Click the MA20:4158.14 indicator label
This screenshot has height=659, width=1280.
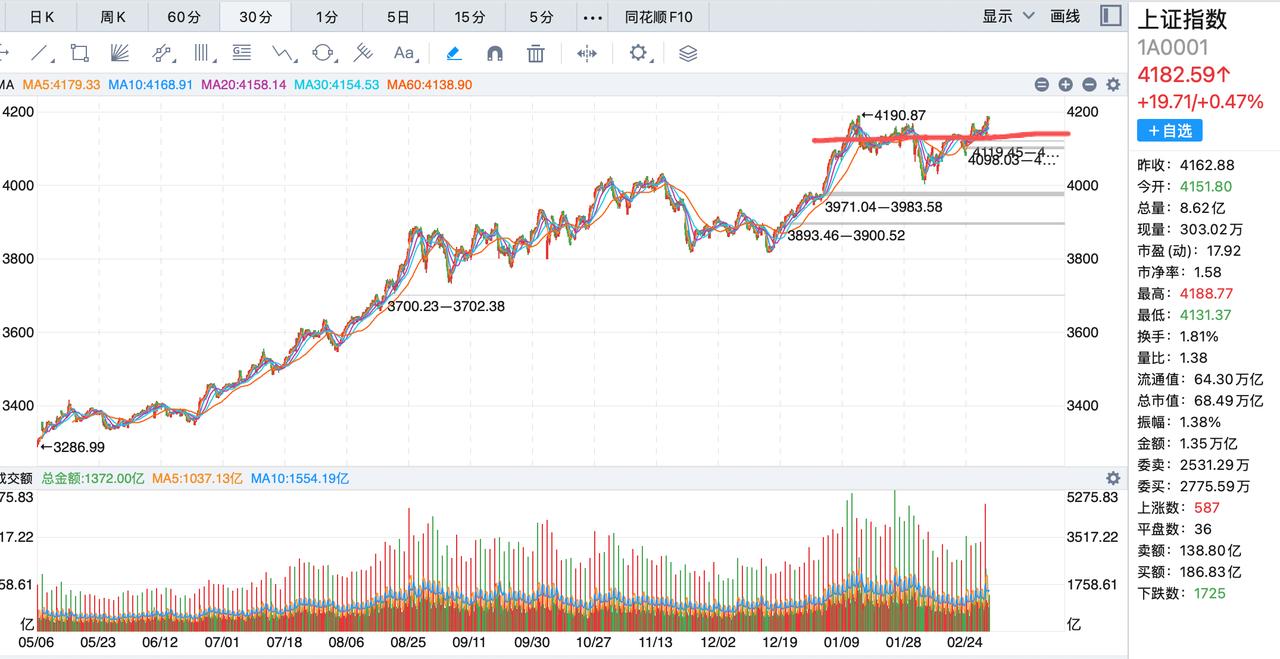(x=244, y=85)
